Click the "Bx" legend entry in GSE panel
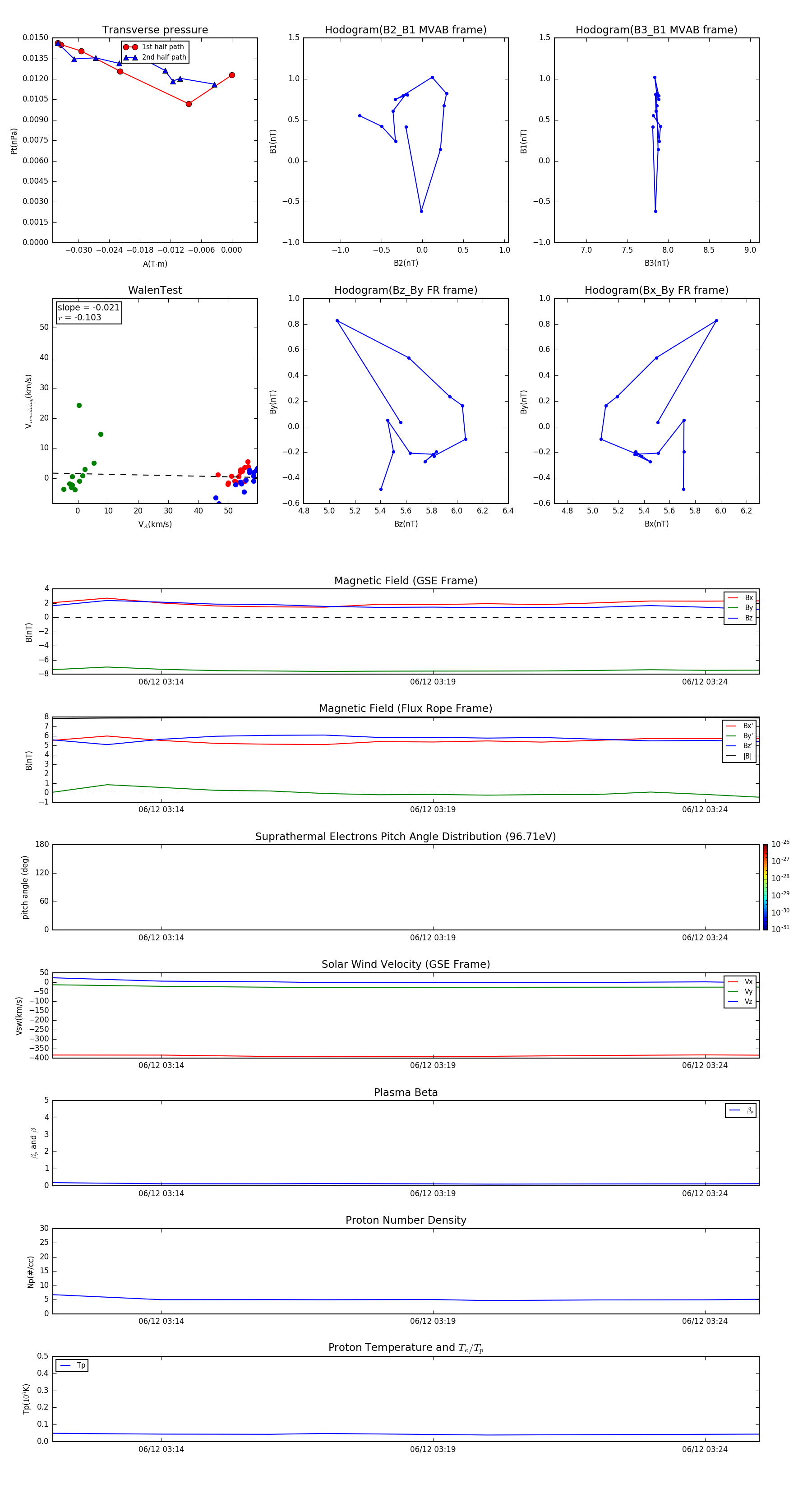This screenshot has width=812, height=1489. coord(740,598)
